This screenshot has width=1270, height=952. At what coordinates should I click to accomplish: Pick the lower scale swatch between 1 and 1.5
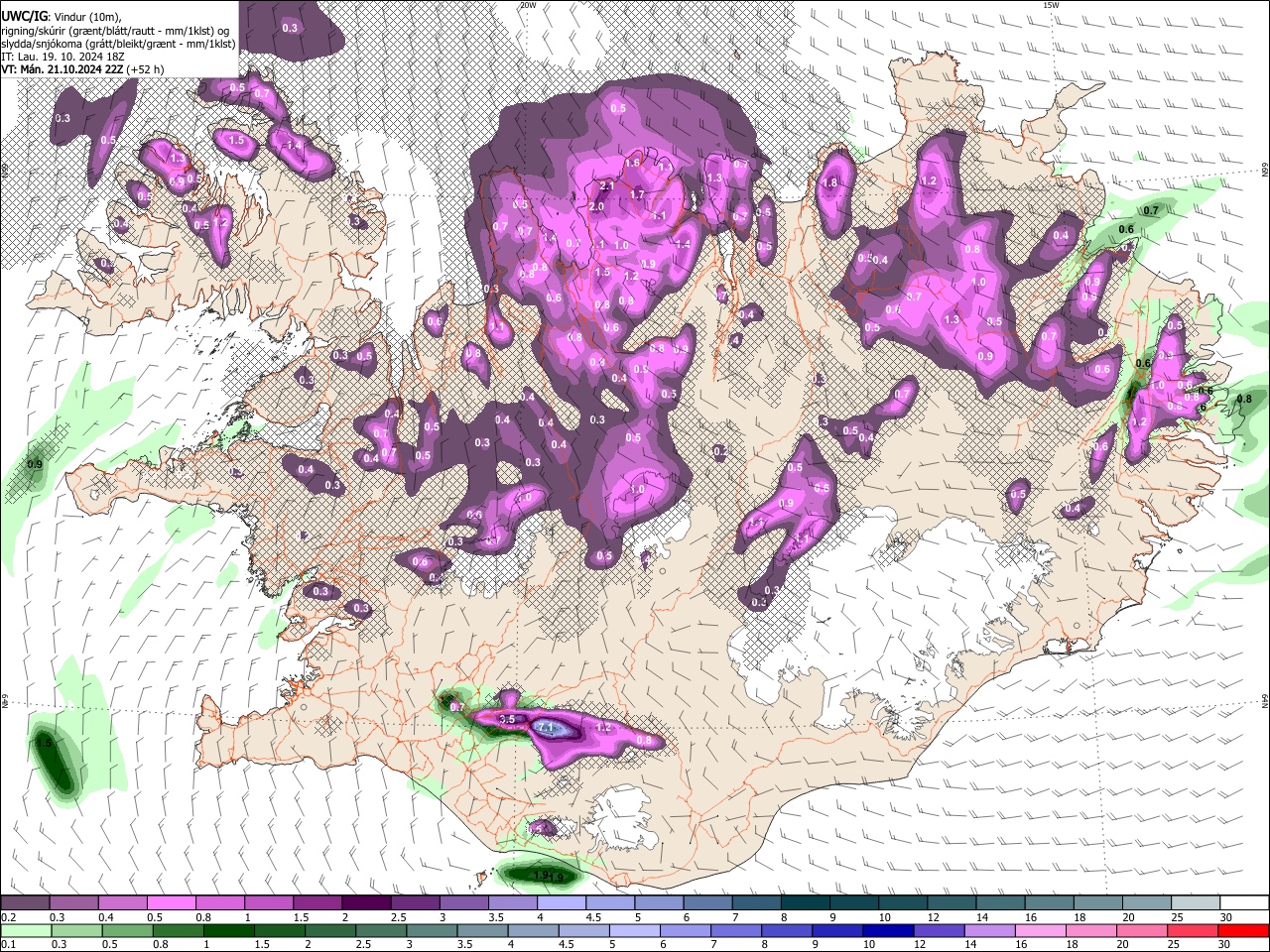[x=229, y=931]
